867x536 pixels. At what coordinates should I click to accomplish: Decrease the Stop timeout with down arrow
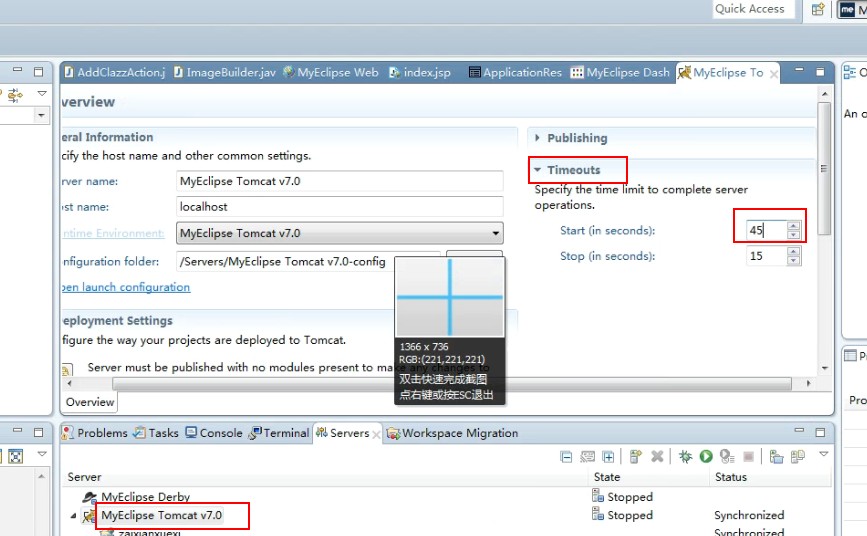click(x=793, y=261)
